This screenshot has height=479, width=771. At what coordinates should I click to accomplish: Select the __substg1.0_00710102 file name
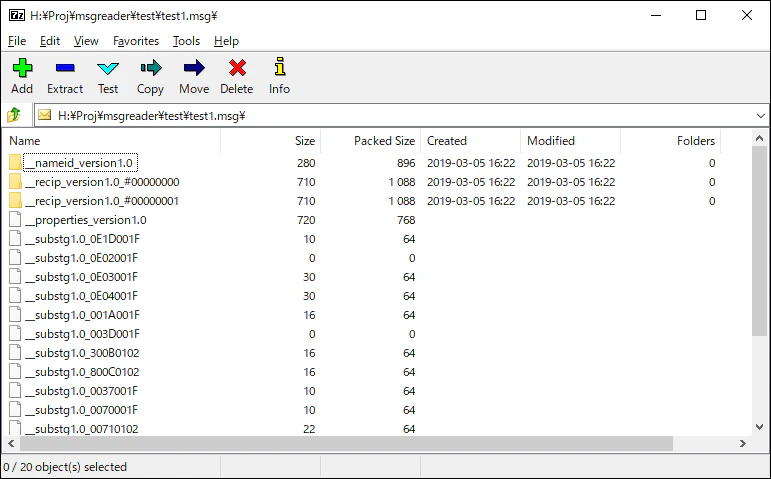pyautogui.click(x=82, y=429)
